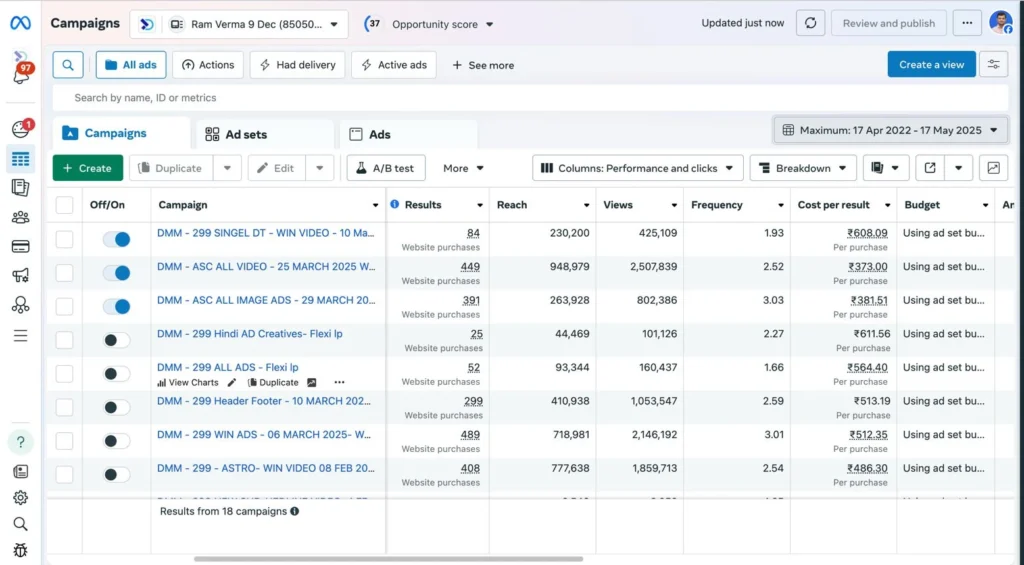Image resolution: width=1024 pixels, height=565 pixels.
Task: Click the export share icon in toolbar
Action: pyautogui.click(x=930, y=168)
